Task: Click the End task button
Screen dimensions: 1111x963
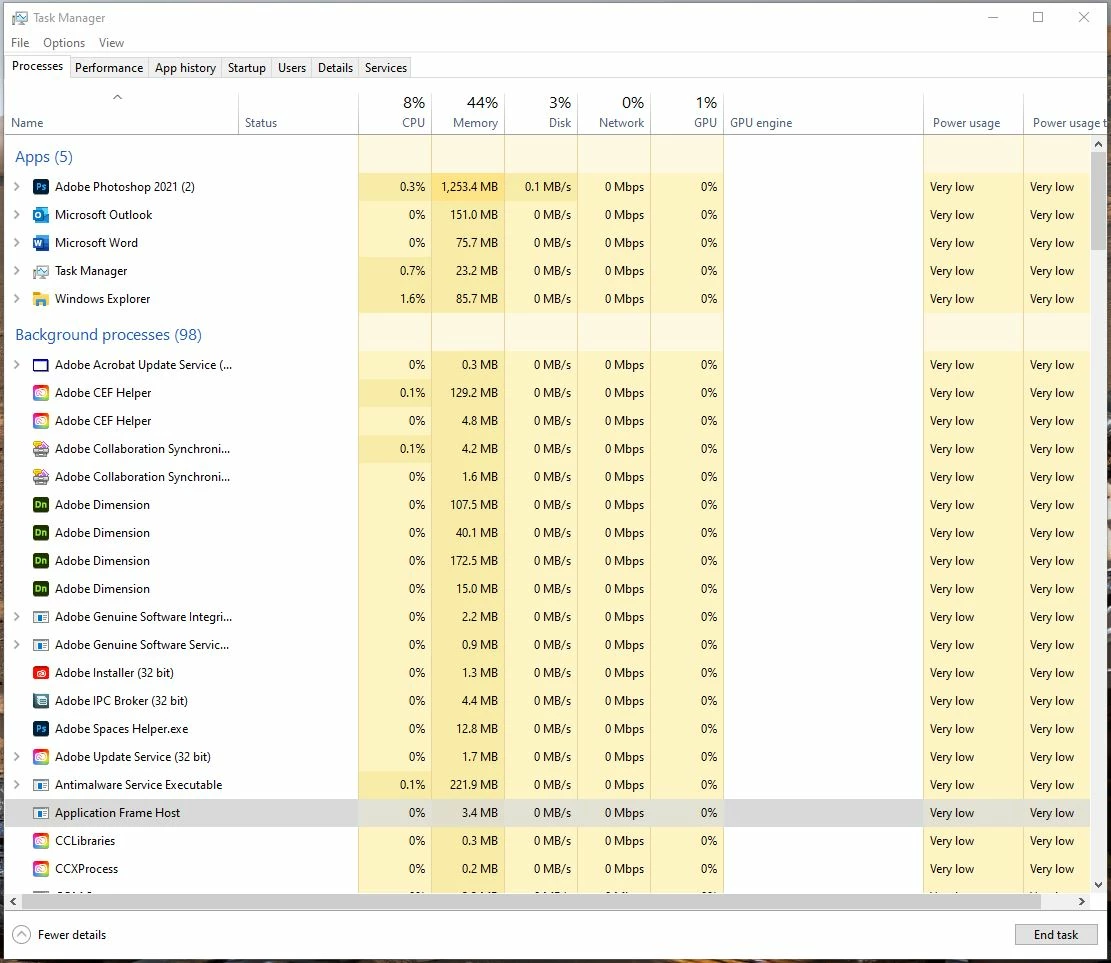Action: 1056,935
